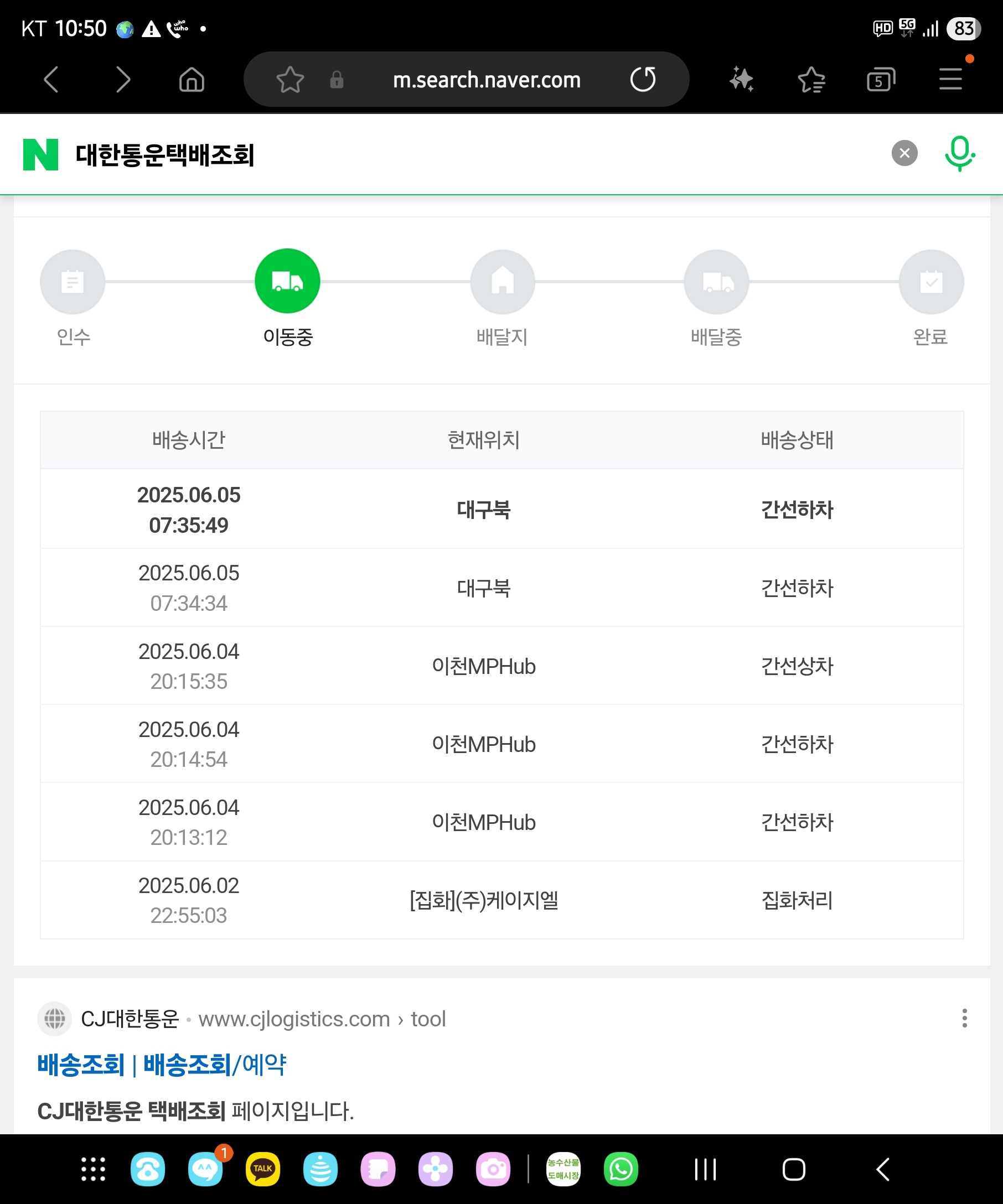Image resolution: width=1003 pixels, height=1204 pixels.
Task: Tap the 완료 delivery step icon
Action: pos(930,282)
